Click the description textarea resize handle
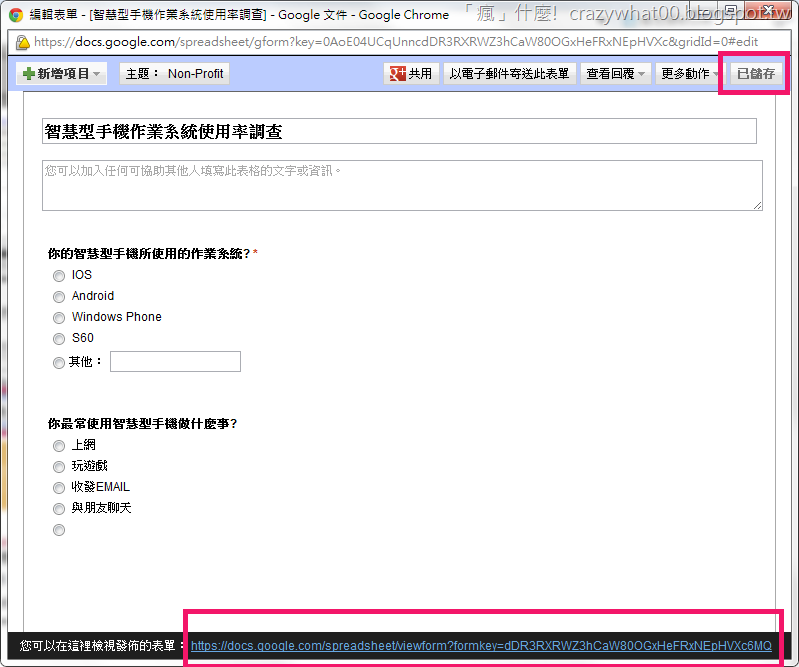The width and height of the screenshot is (799, 667). [x=758, y=205]
